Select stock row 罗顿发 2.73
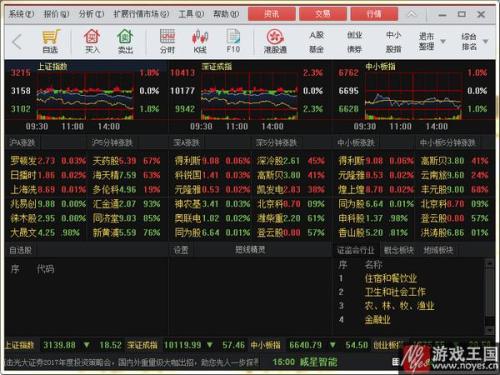This screenshot has width=500, height=375. point(48,161)
